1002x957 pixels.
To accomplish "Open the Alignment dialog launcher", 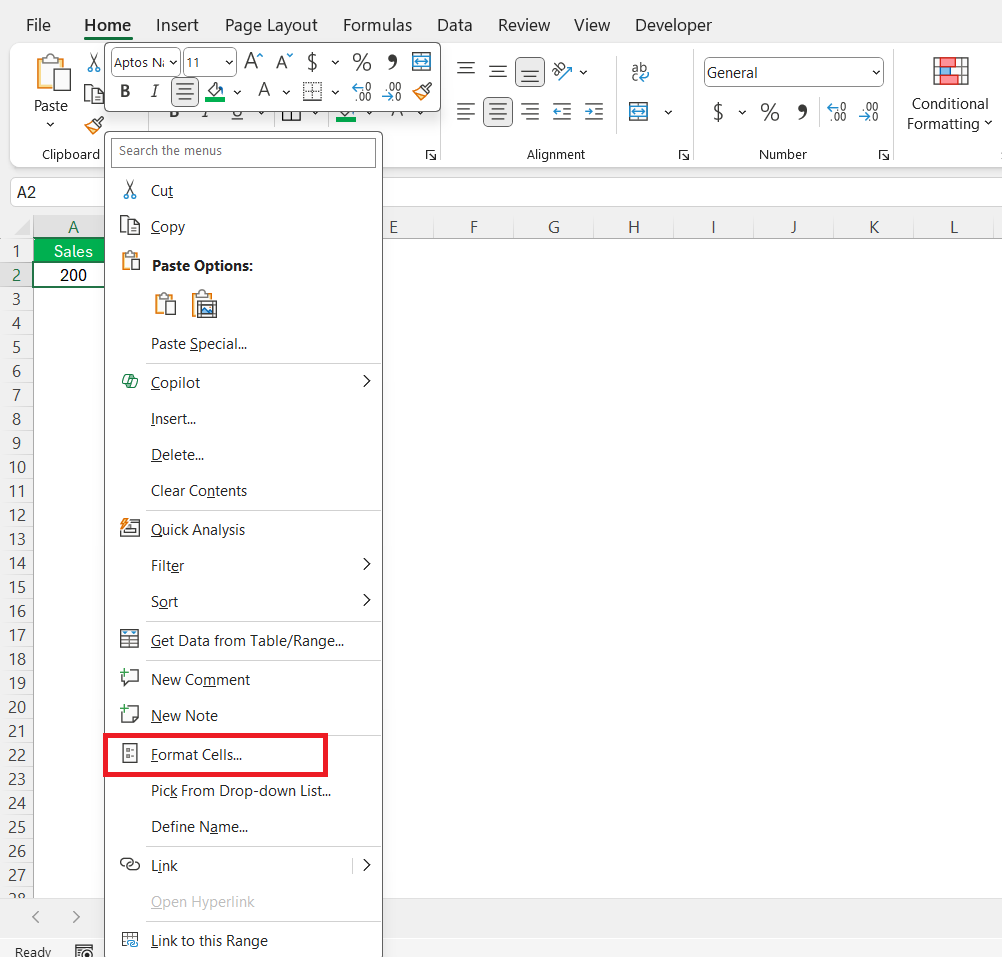I will point(684,155).
